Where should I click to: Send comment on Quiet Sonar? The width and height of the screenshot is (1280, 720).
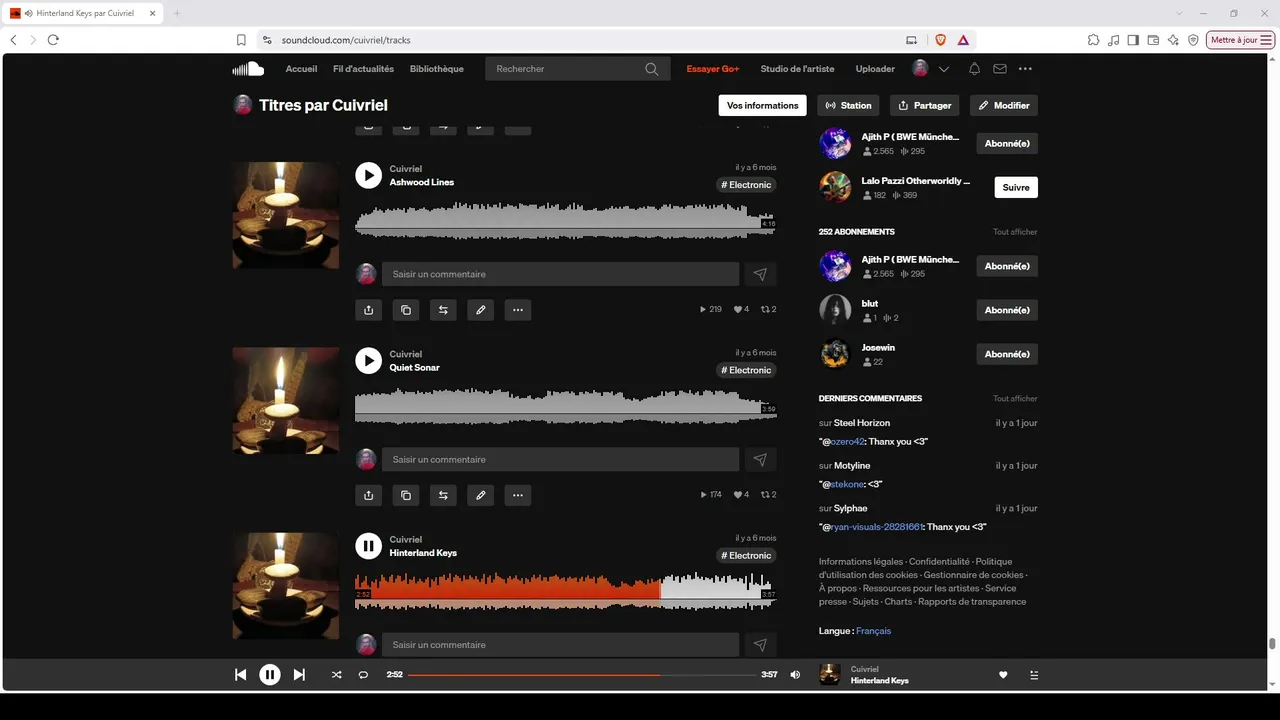tap(760, 459)
